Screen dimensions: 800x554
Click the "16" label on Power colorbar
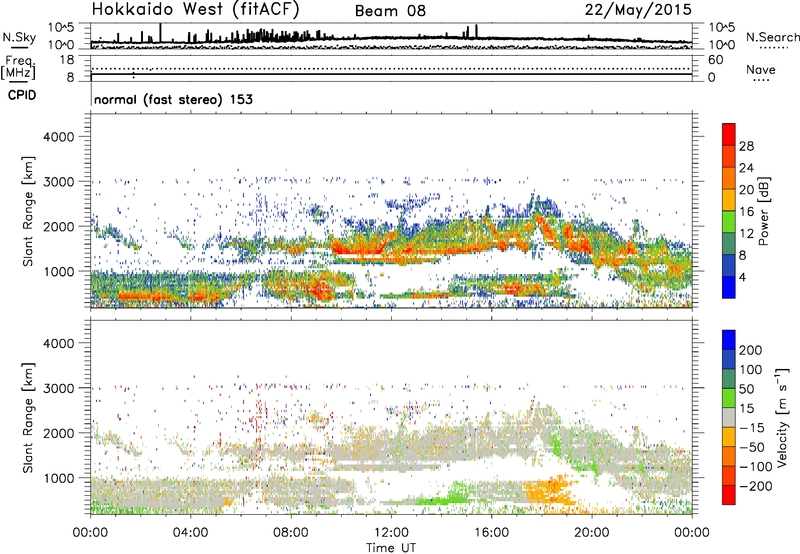tap(746, 212)
